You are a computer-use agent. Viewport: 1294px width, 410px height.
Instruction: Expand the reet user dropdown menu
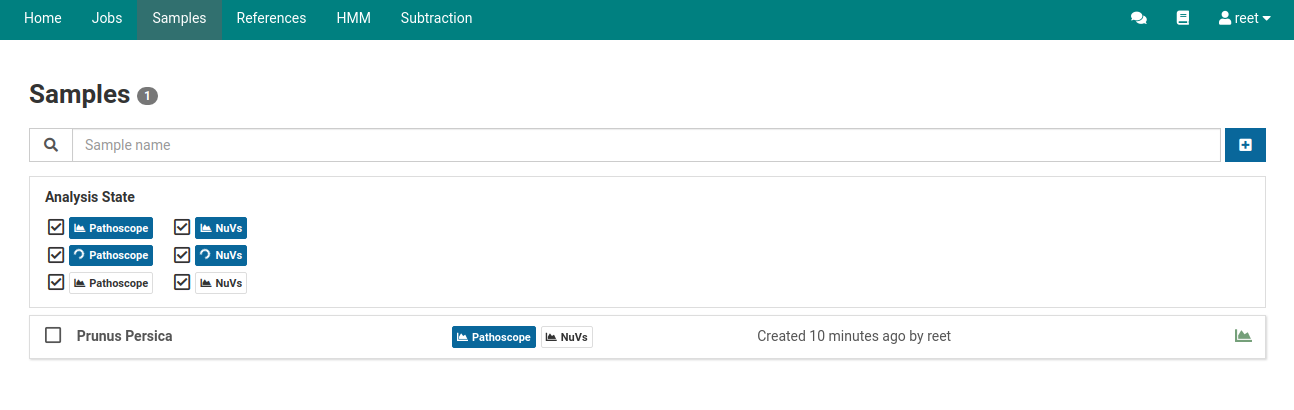tap(1245, 18)
